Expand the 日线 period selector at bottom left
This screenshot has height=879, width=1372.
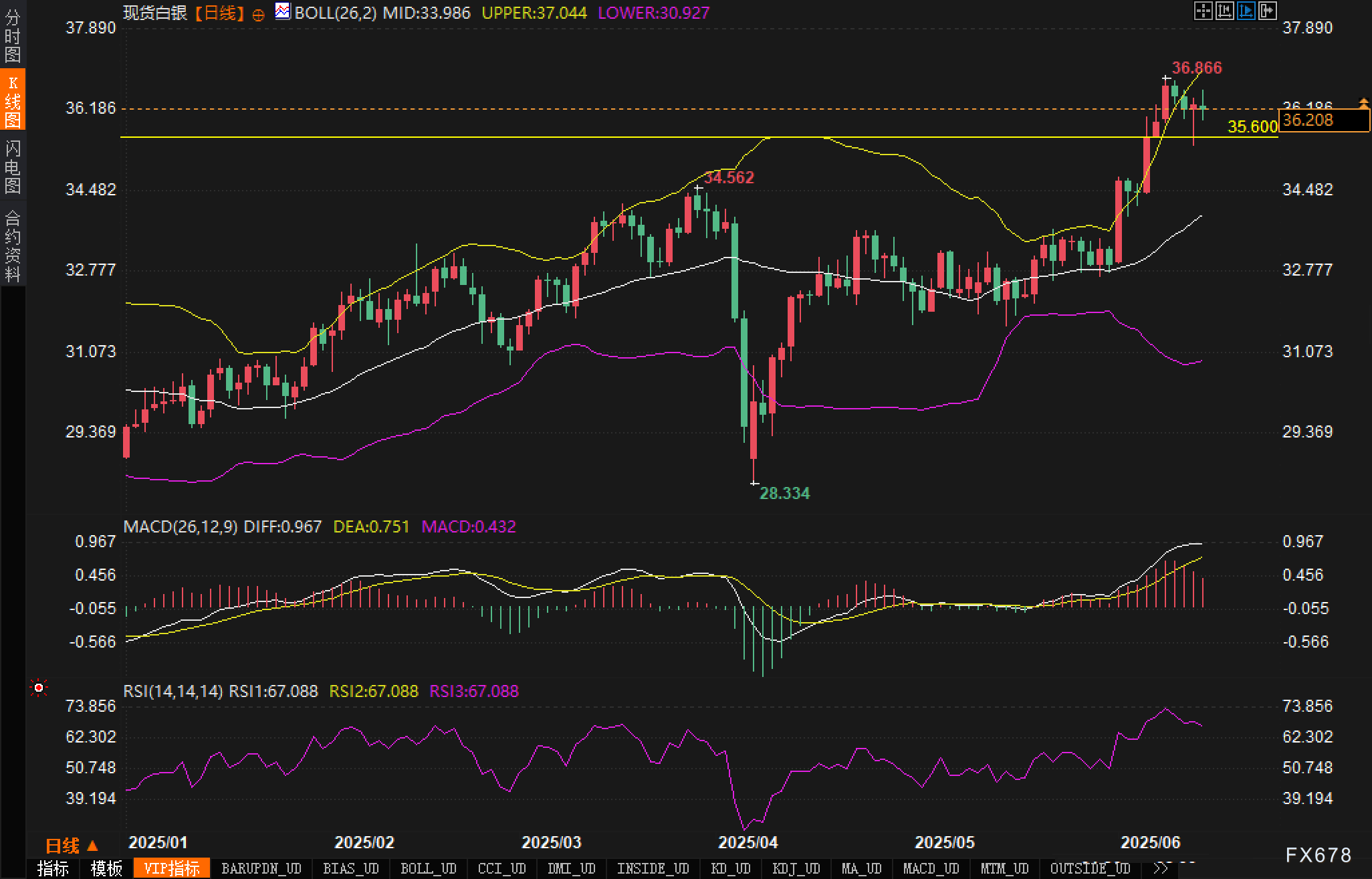pos(72,846)
